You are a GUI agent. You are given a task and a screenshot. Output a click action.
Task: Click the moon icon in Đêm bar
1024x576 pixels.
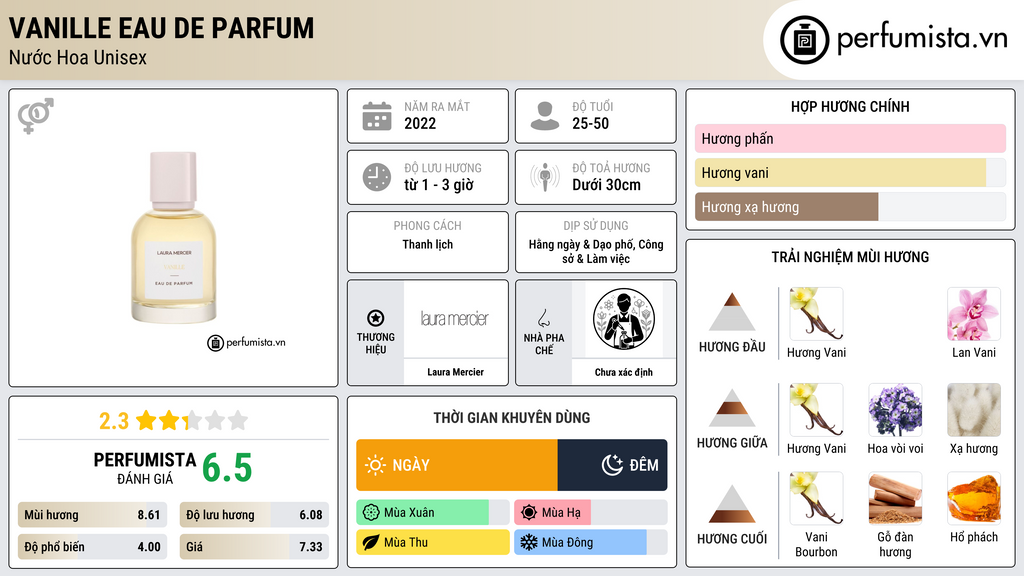coord(612,465)
